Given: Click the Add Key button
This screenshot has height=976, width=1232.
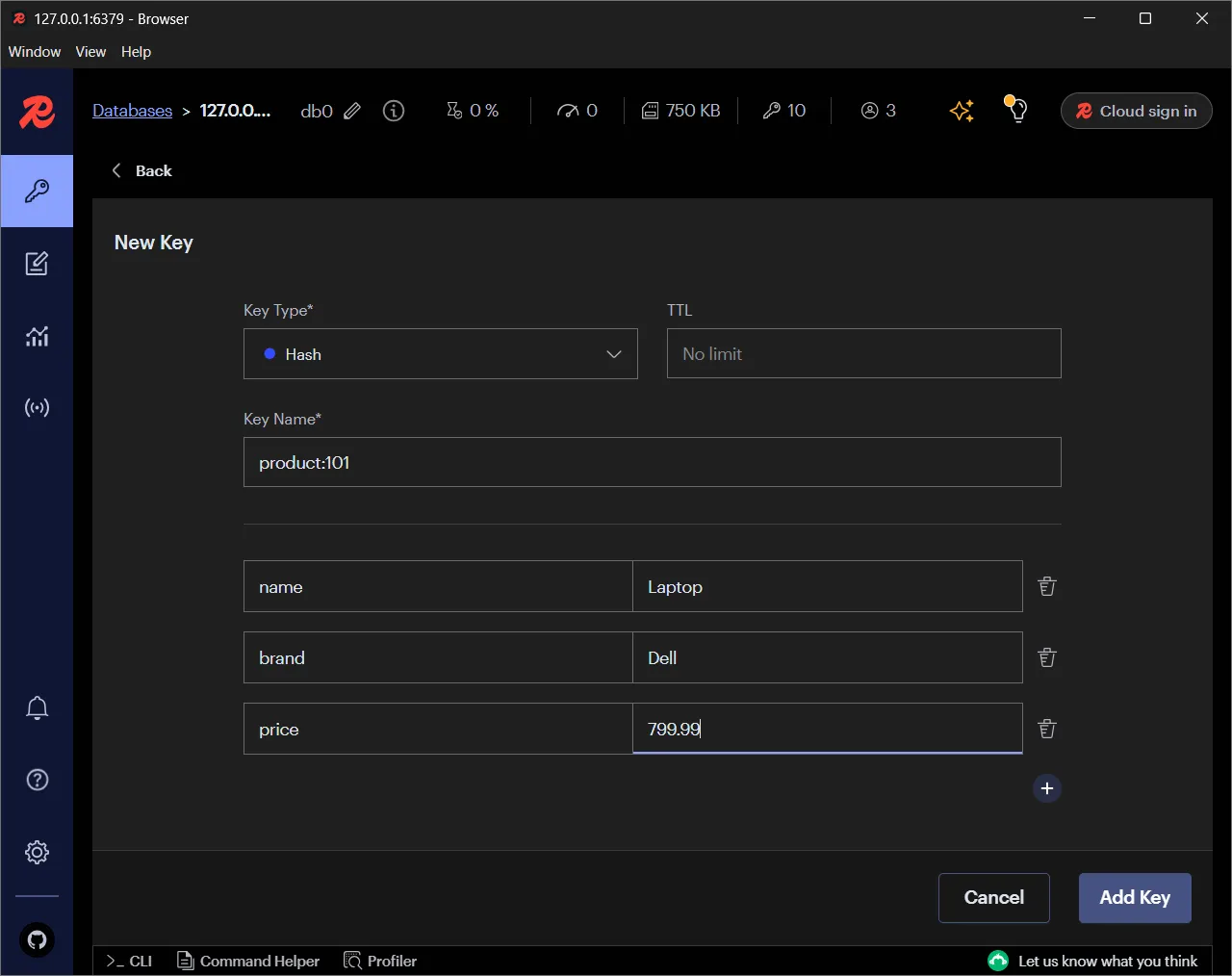Looking at the screenshot, I should pos(1135,897).
